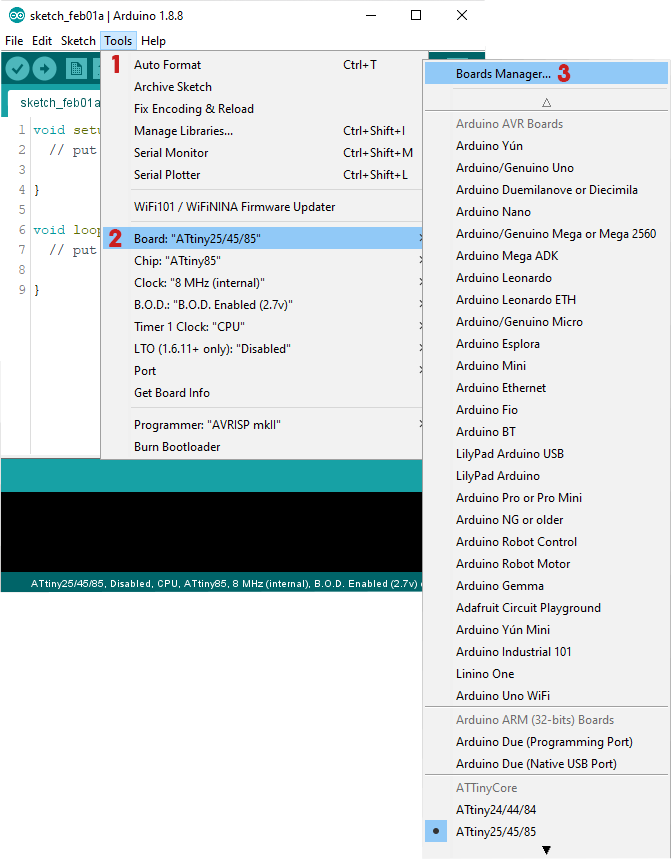Expand the Programmer: "AVRISP mkII" submenu
671x859 pixels.
[262, 425]
